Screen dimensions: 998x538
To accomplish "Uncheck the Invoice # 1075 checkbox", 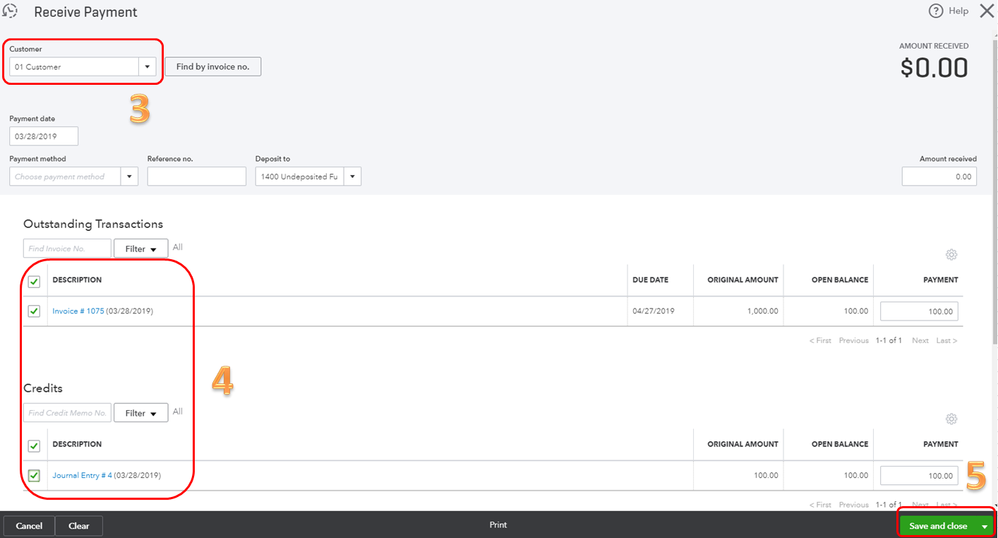I will point(34,311).
